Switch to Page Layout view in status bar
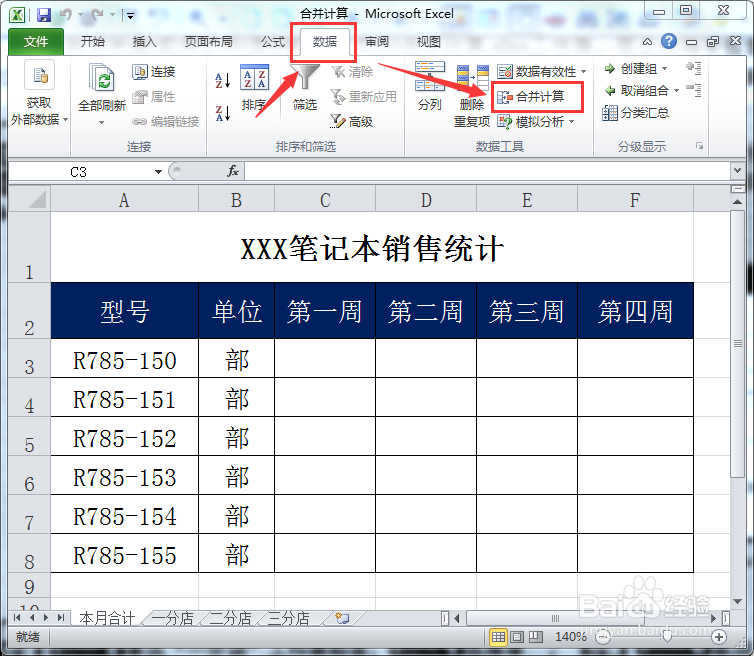Image resolution: width=754 pixels, height=656 pixels. tap(517, 637)
